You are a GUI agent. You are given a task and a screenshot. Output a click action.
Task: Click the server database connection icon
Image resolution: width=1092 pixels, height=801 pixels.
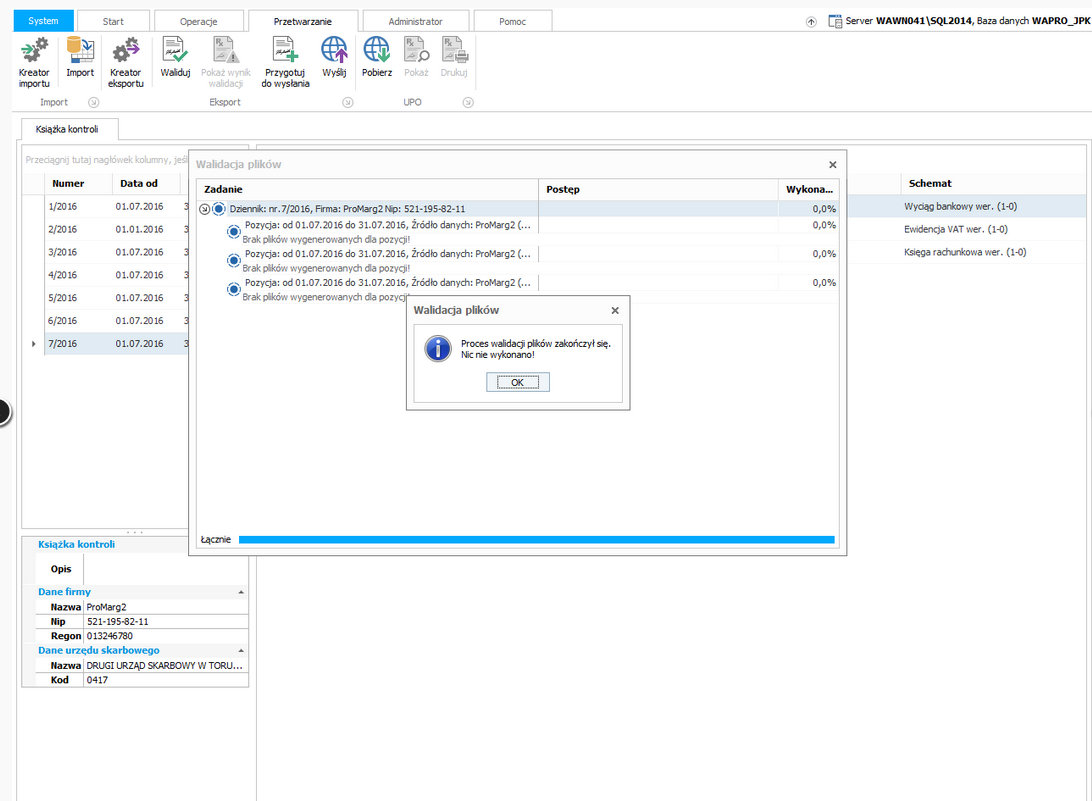835,21
